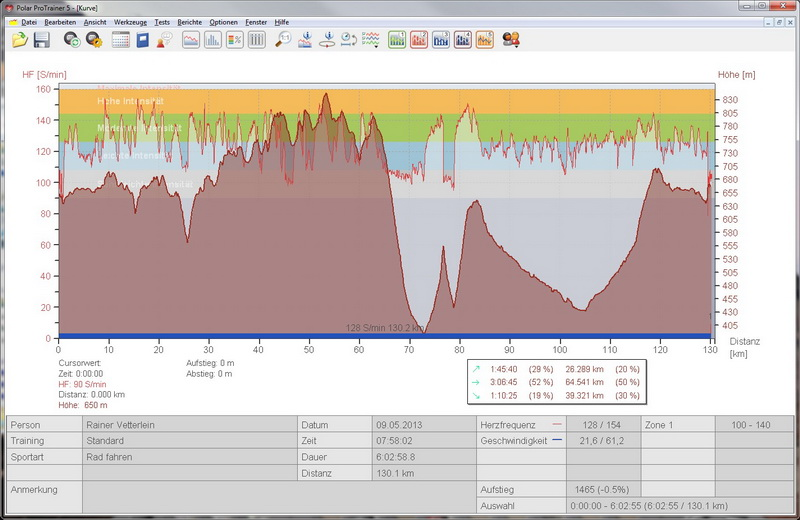Open the calendar view icon
Screen dimensions: 800x520
(120, 40)
